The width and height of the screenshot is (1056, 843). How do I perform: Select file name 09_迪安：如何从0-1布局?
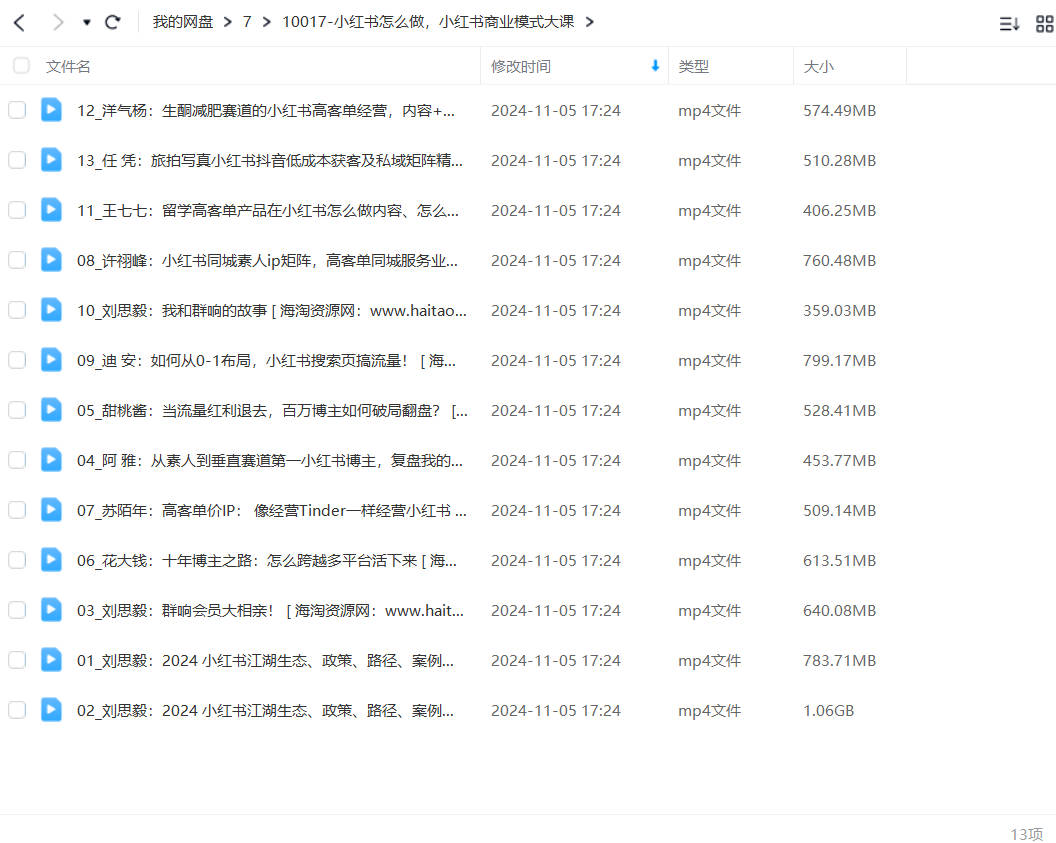tap(266, 360)
